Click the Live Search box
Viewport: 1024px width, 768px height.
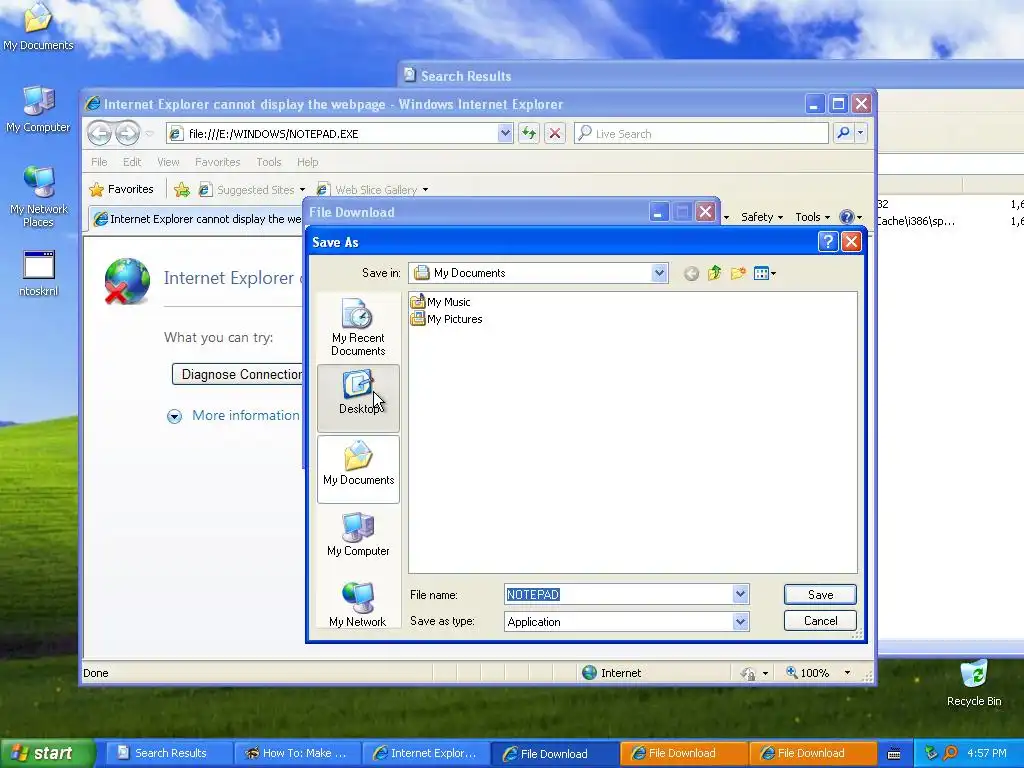coord(701,133)
